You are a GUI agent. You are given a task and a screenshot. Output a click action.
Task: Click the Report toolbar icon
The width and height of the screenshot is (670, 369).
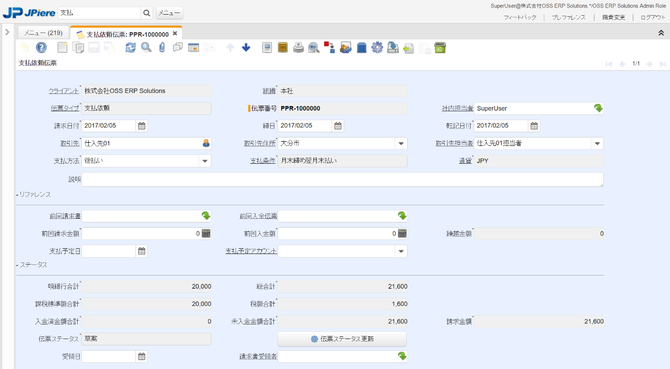[x=267, y=47]
